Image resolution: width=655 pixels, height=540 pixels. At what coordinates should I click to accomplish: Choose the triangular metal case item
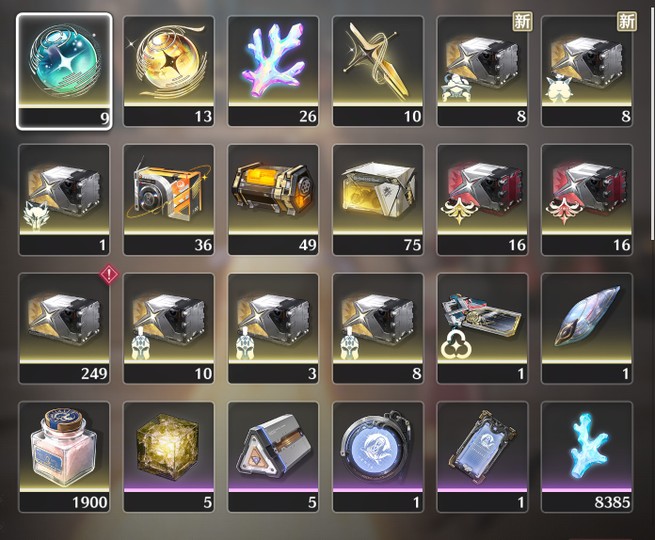coord(273,457)
